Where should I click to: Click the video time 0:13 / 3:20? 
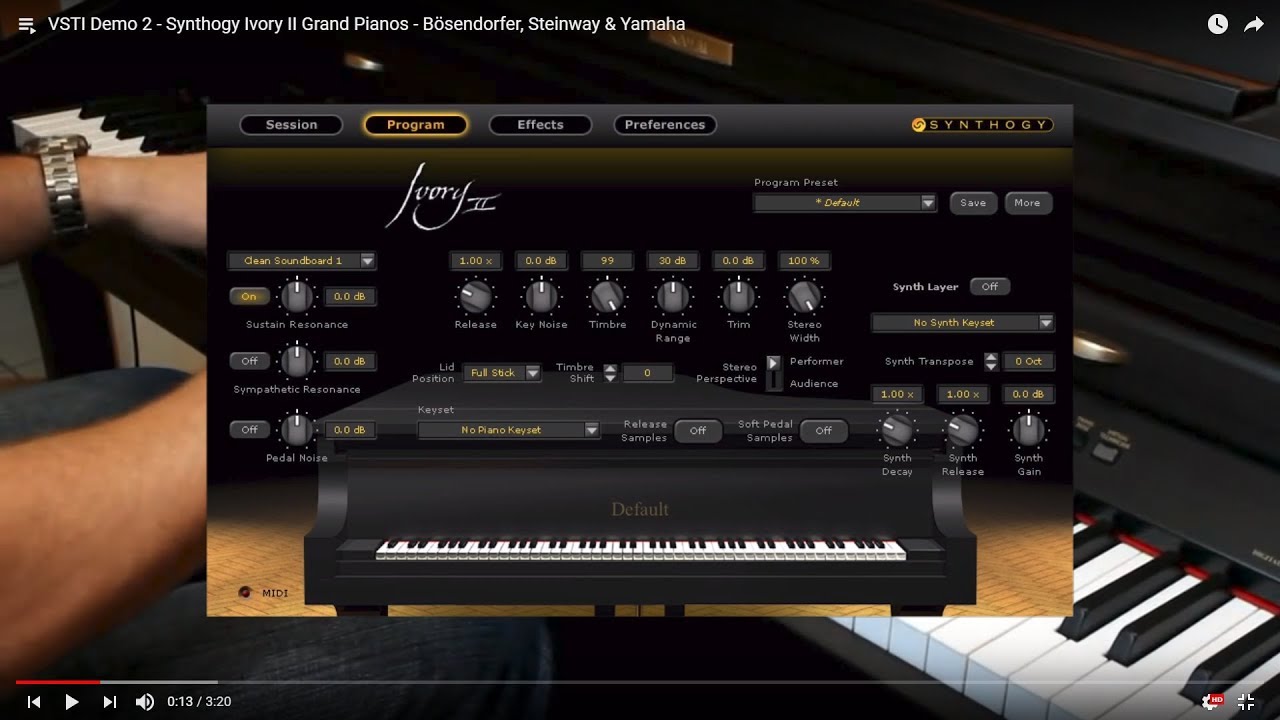pos(199,702)
